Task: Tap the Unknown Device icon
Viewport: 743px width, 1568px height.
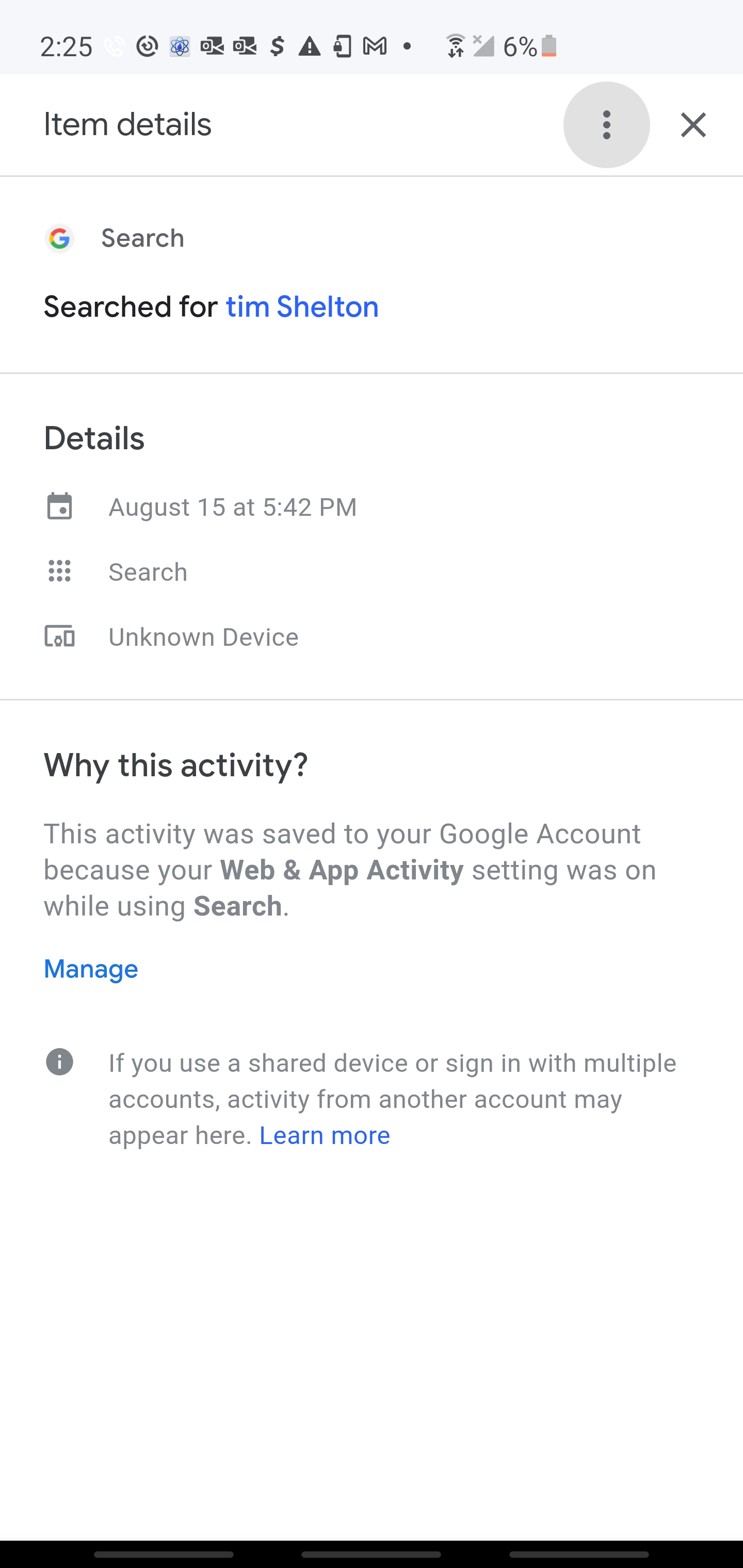Action: 60,636
